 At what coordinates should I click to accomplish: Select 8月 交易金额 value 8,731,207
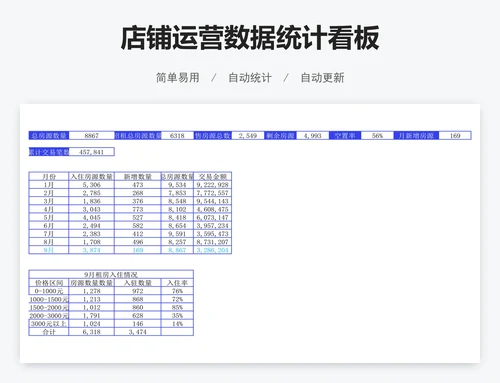213,242
